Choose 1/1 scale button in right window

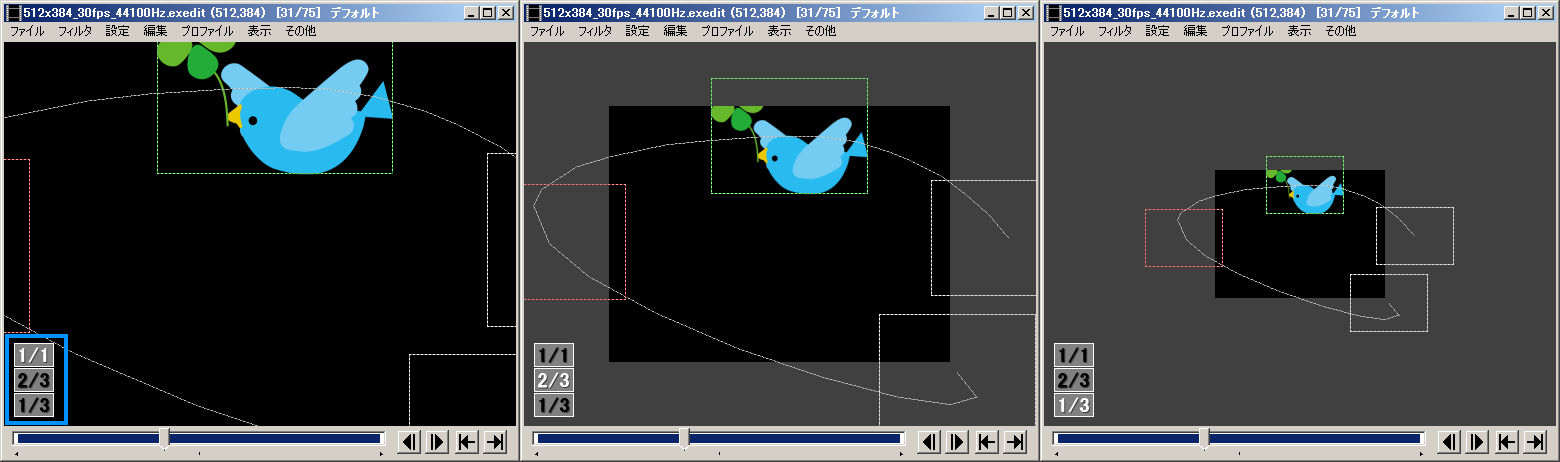coord(1075,355)
